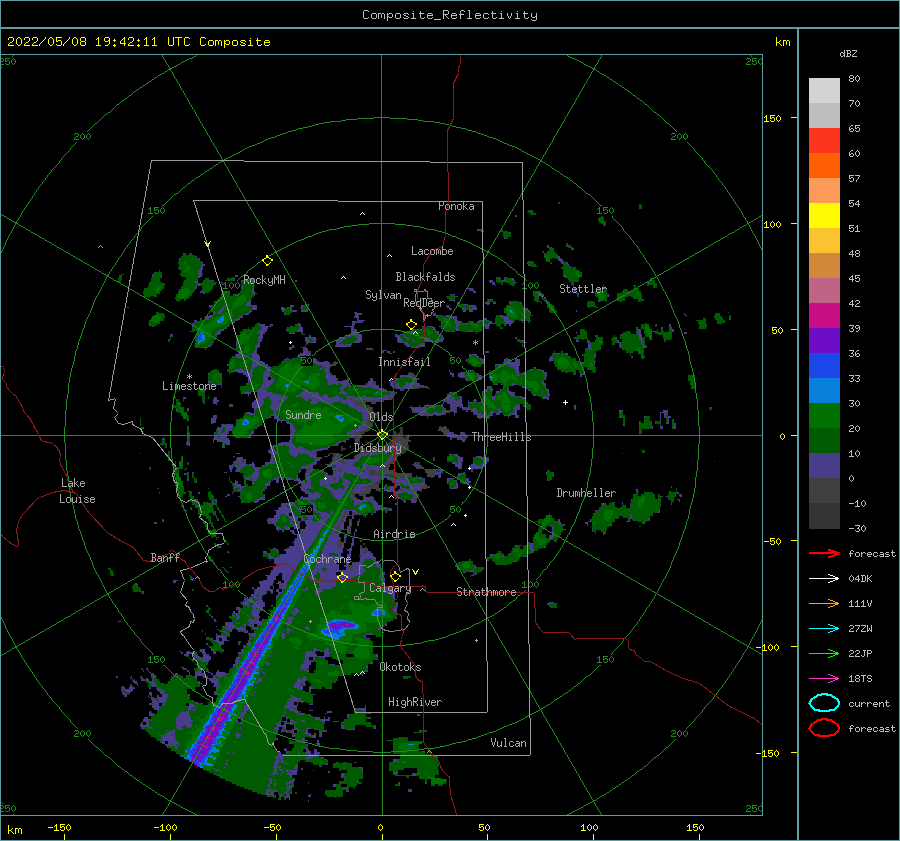Click the RedDeer city label
The image size is (900, 841).
(x=424, y=303)
